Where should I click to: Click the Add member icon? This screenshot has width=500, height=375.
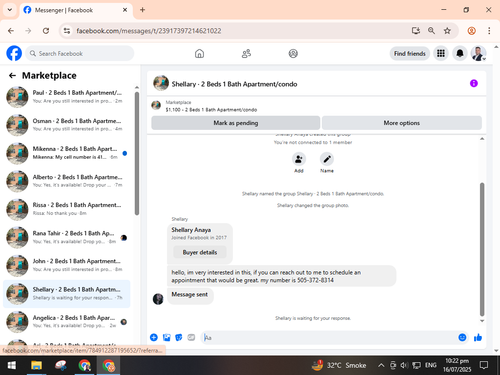click(299, 159)
